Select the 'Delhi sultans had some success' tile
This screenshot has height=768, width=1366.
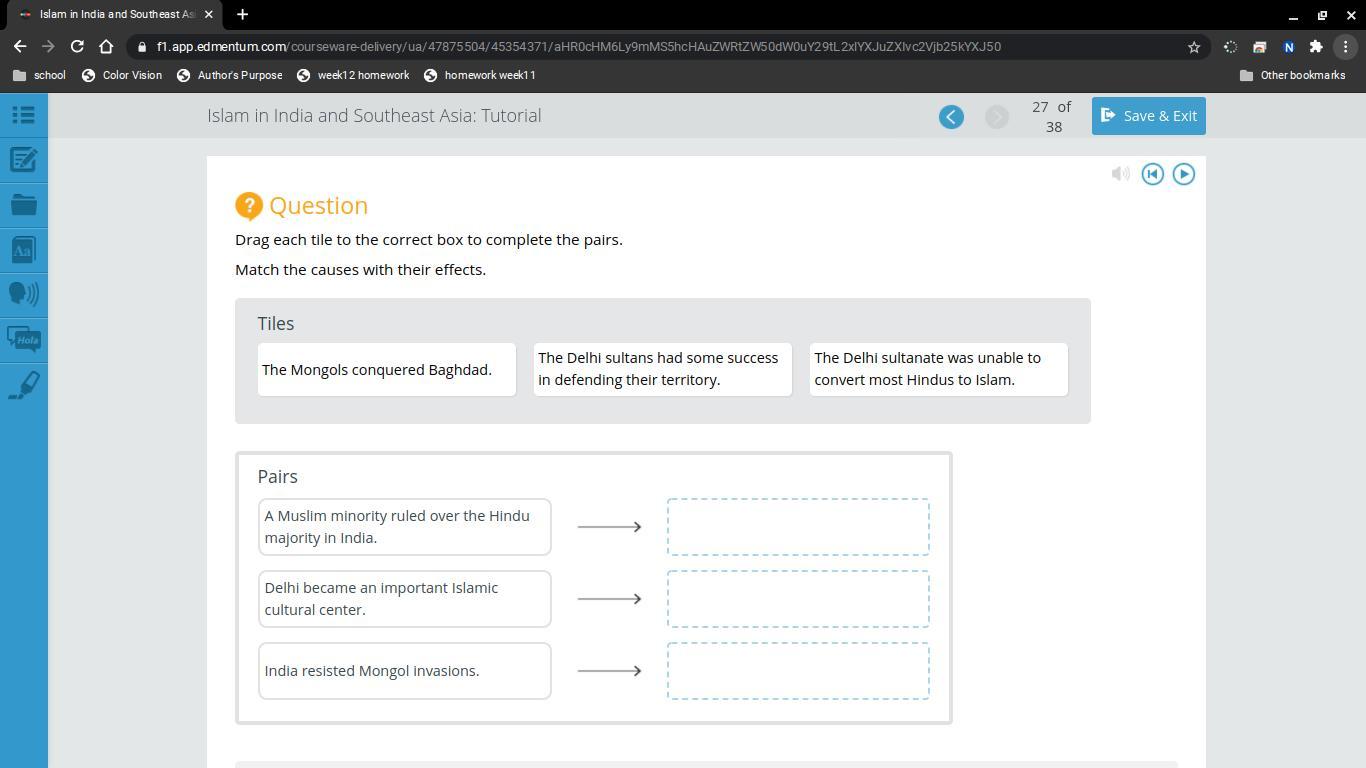(x=663, y=370)
